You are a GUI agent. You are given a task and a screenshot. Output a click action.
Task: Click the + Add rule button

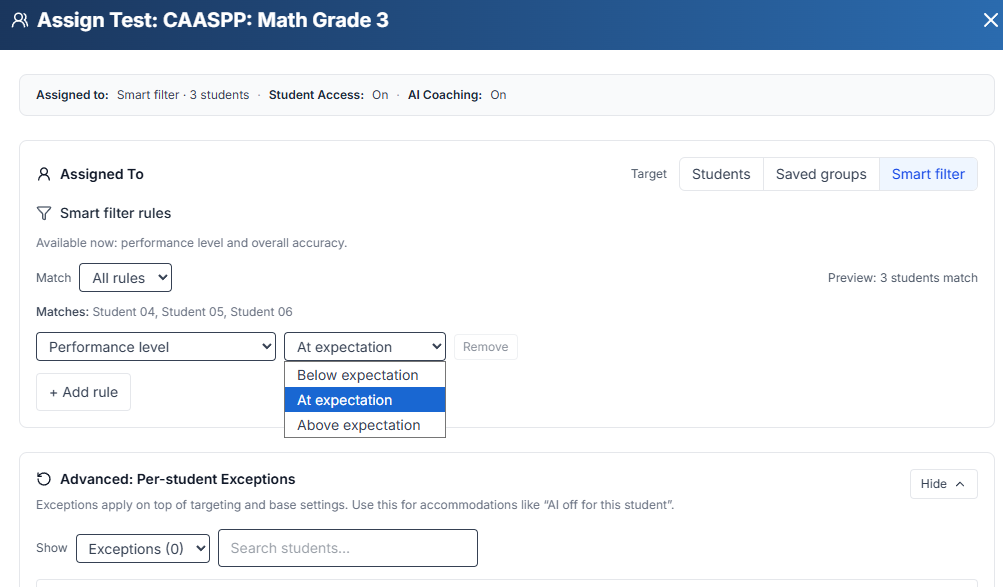(x=83, y=392)
